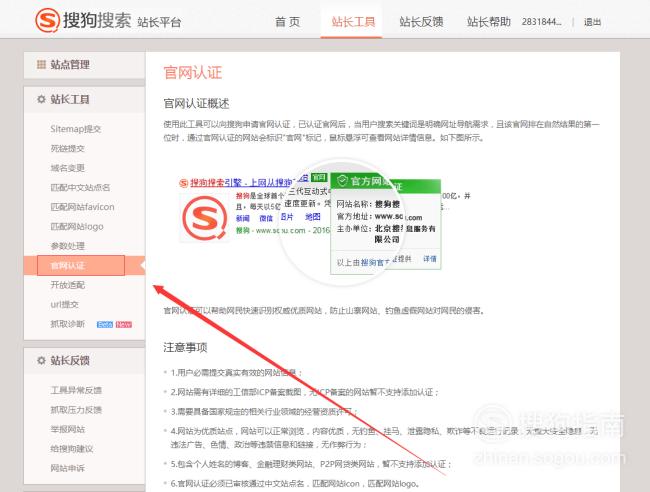Expand the 站点管理 sidebar section
The width and height of the screenshot is (650, 492).
(x=84, y=65)
